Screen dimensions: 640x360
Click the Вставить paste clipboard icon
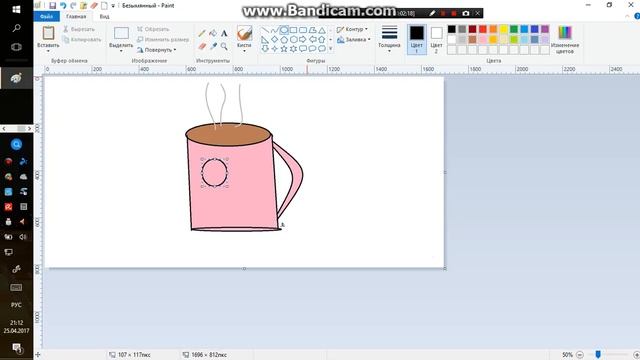48,33
